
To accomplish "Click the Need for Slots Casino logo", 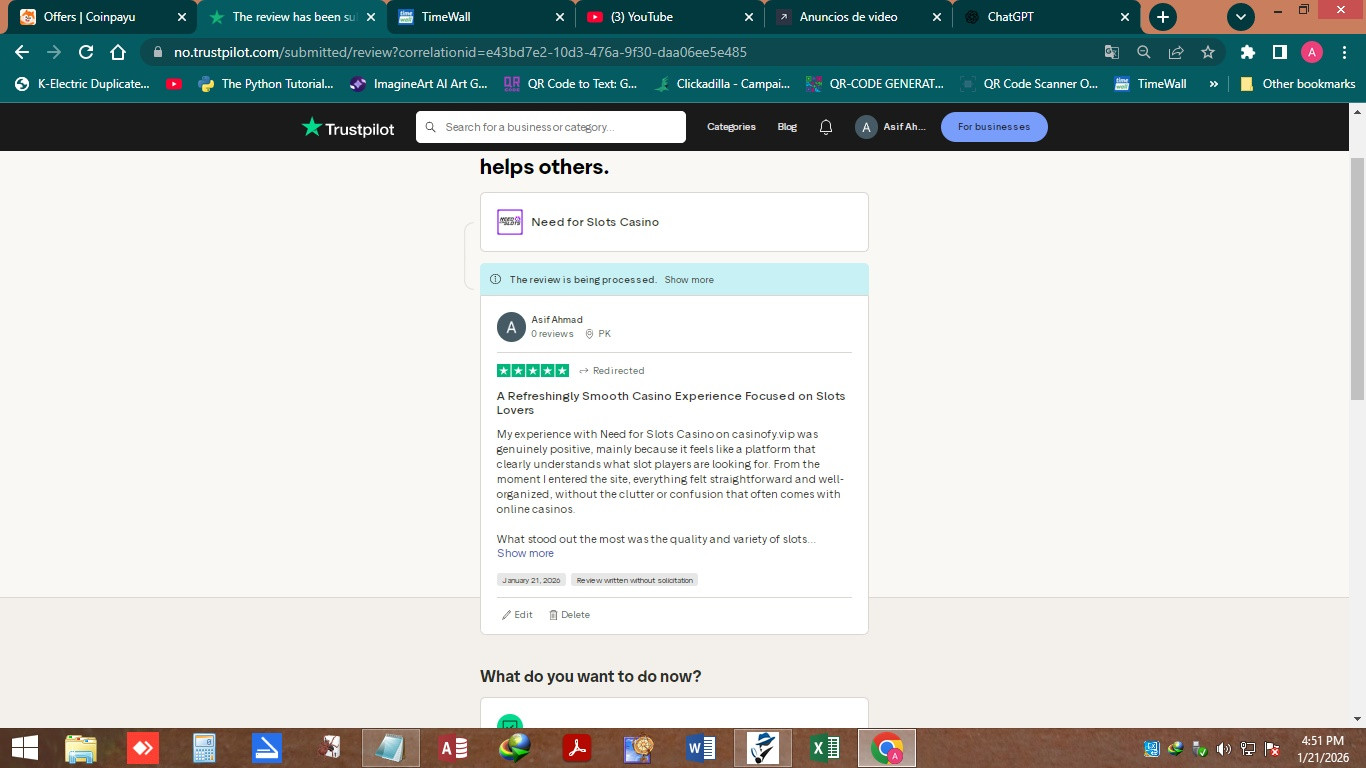I will (510, 222).
